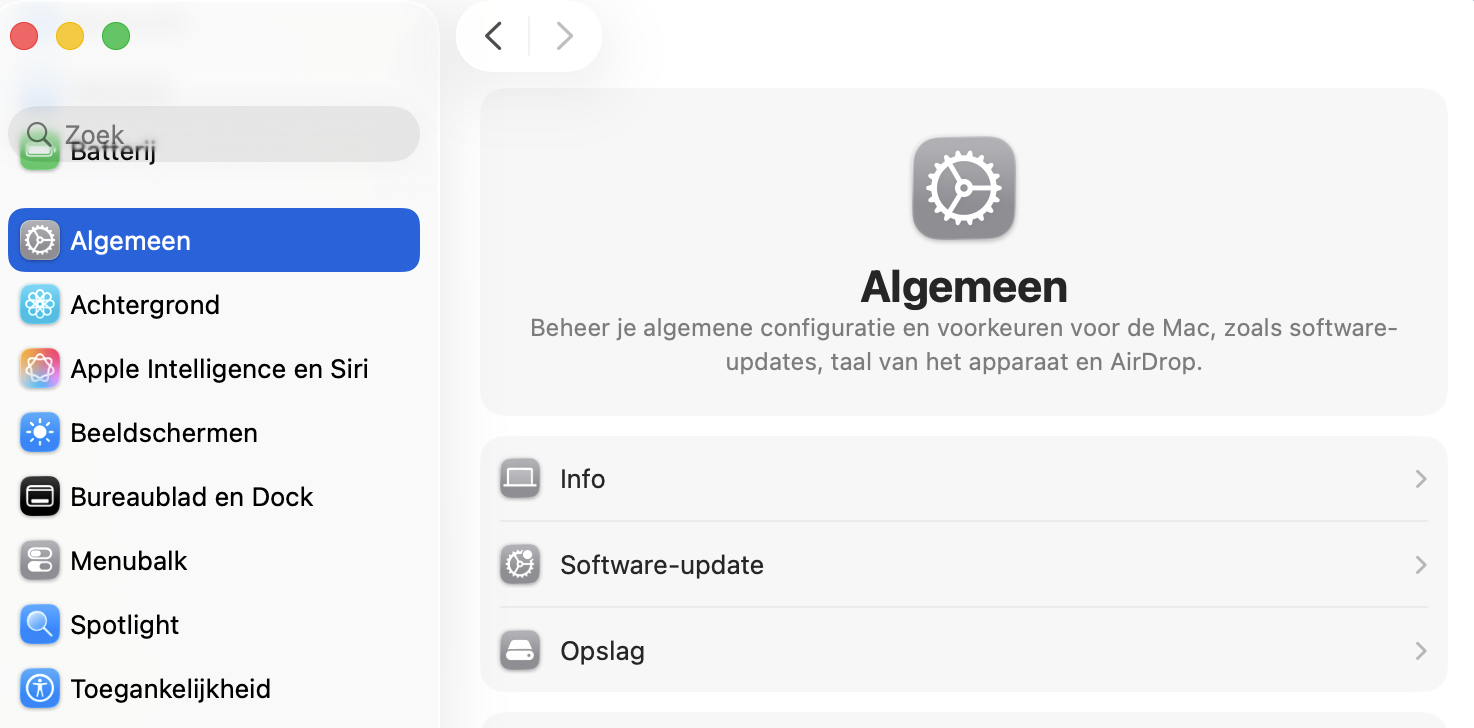Click the Achtergrond flower icon

pyautogui.click(x=39, y=304)
